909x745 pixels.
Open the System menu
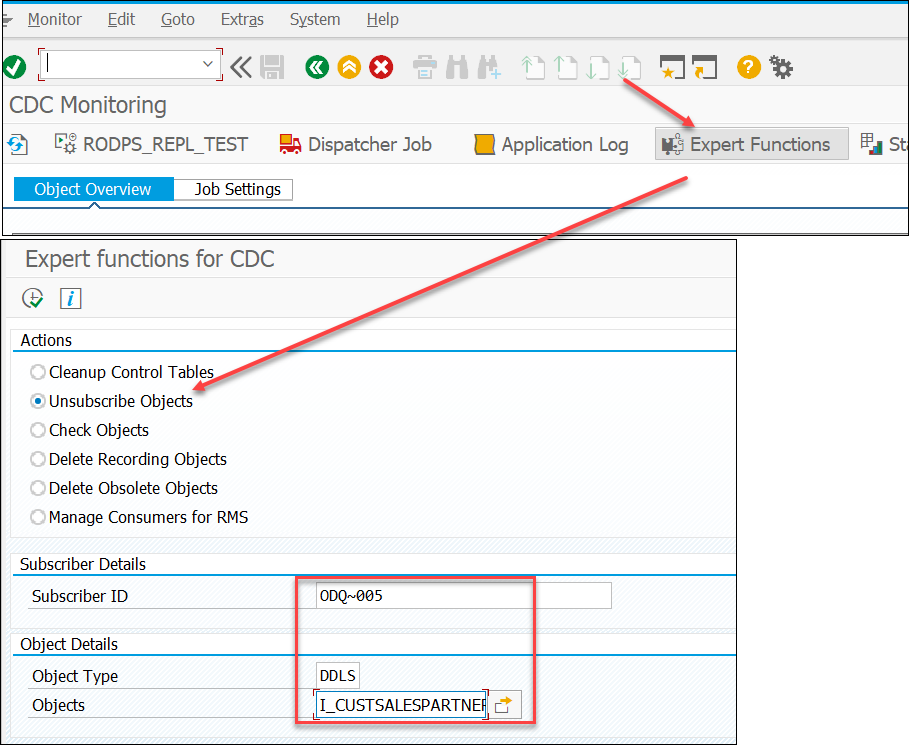(x=315, y=19)
